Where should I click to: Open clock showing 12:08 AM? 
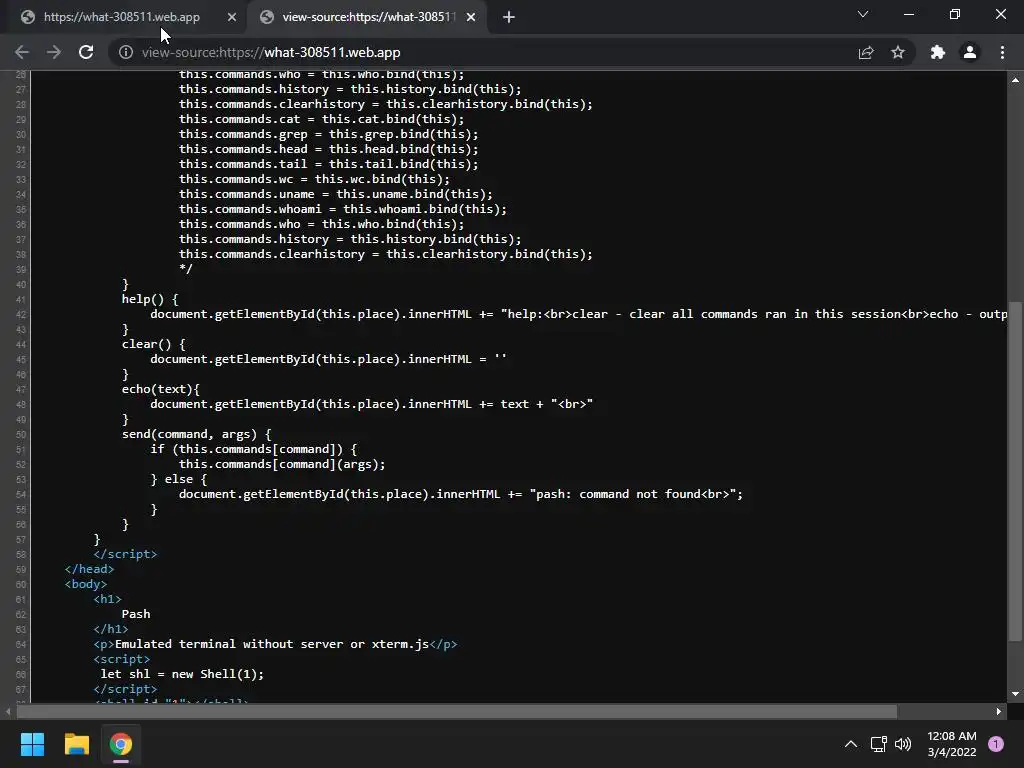(x=952, y=744)
